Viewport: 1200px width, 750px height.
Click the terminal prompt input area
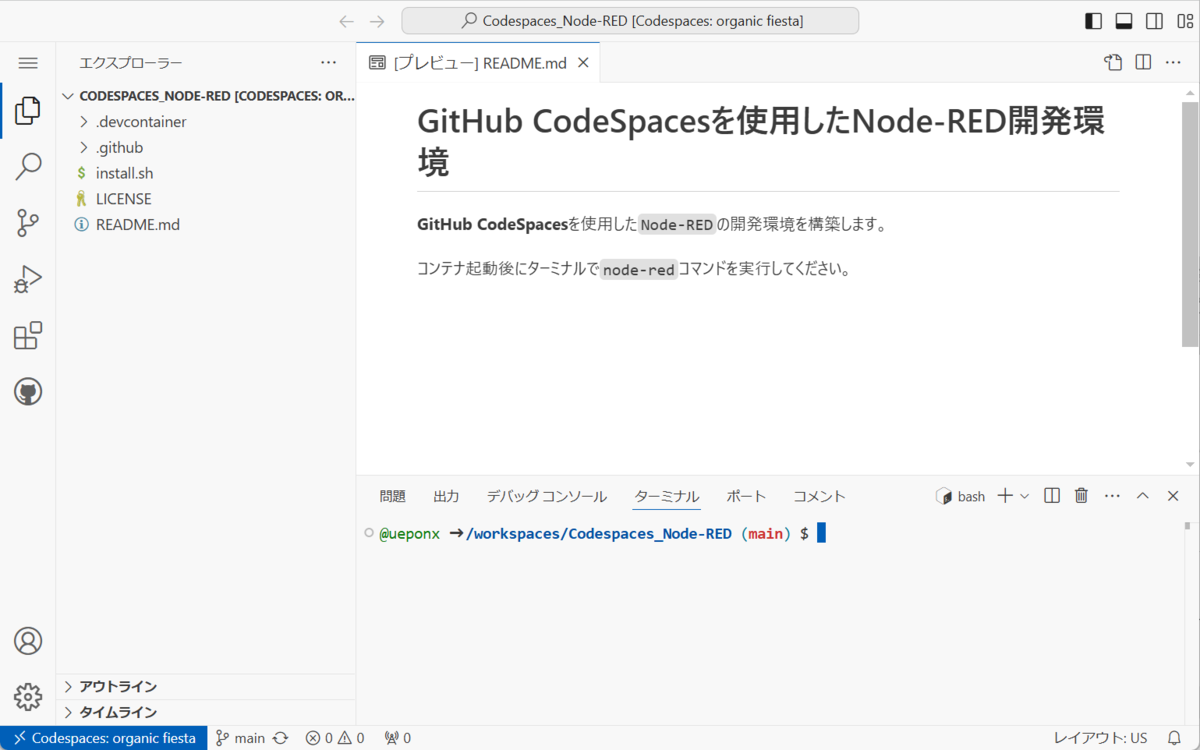pos(821,534)
